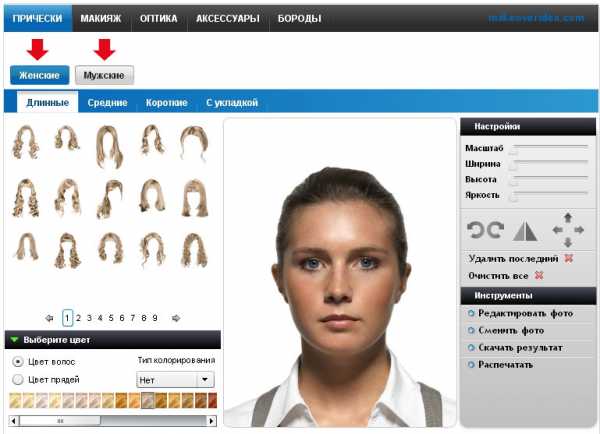Choose the Мужские gender button

(104, 75)
